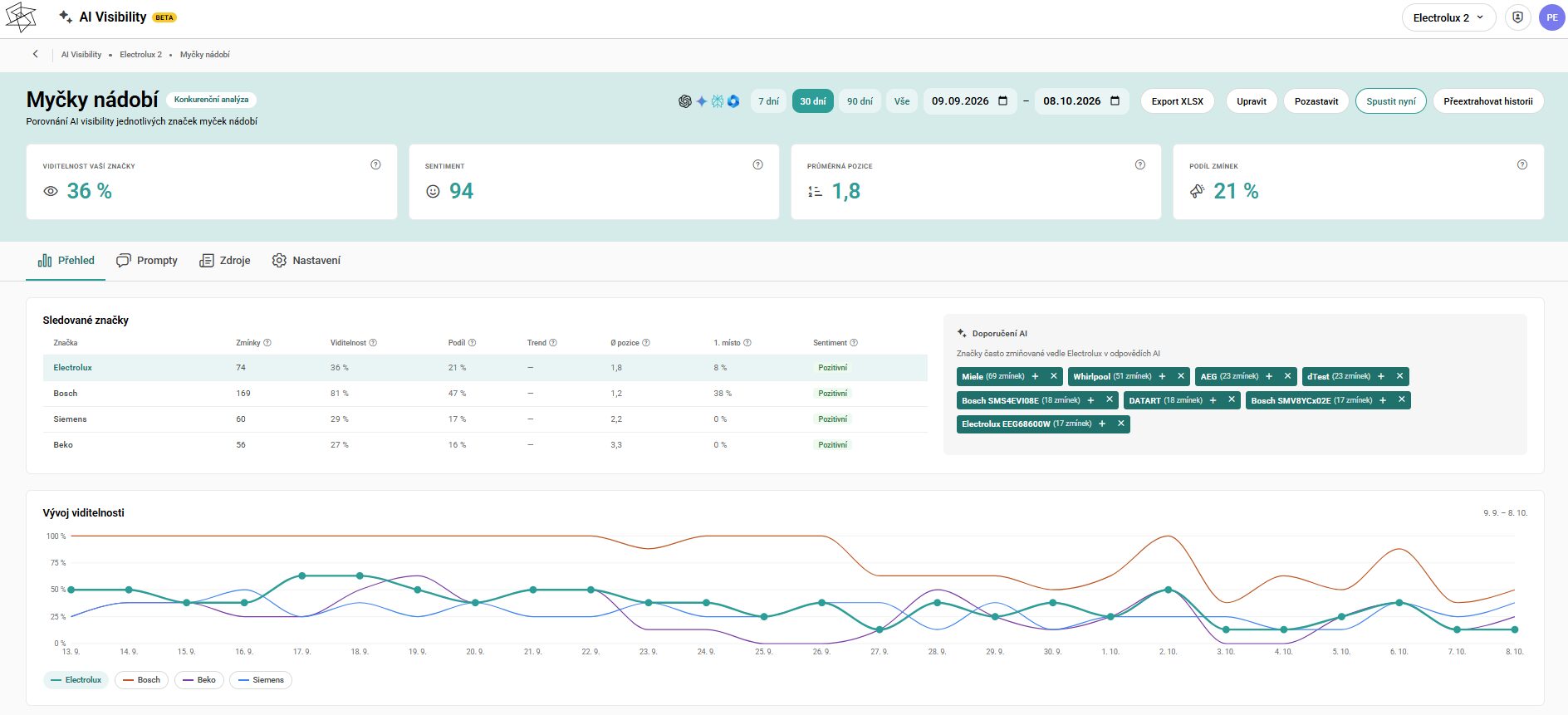Open the start date calendar picker
This screenshot has height=715, width=1568.
tap(1002, 101)
